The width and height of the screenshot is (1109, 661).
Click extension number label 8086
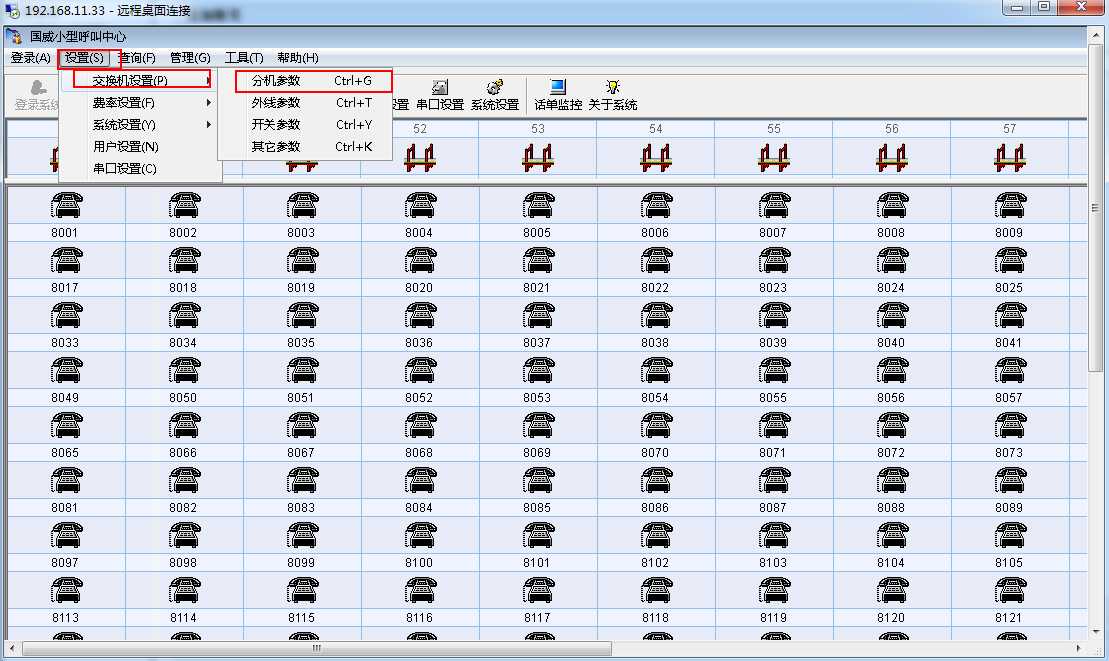point(655,508)
